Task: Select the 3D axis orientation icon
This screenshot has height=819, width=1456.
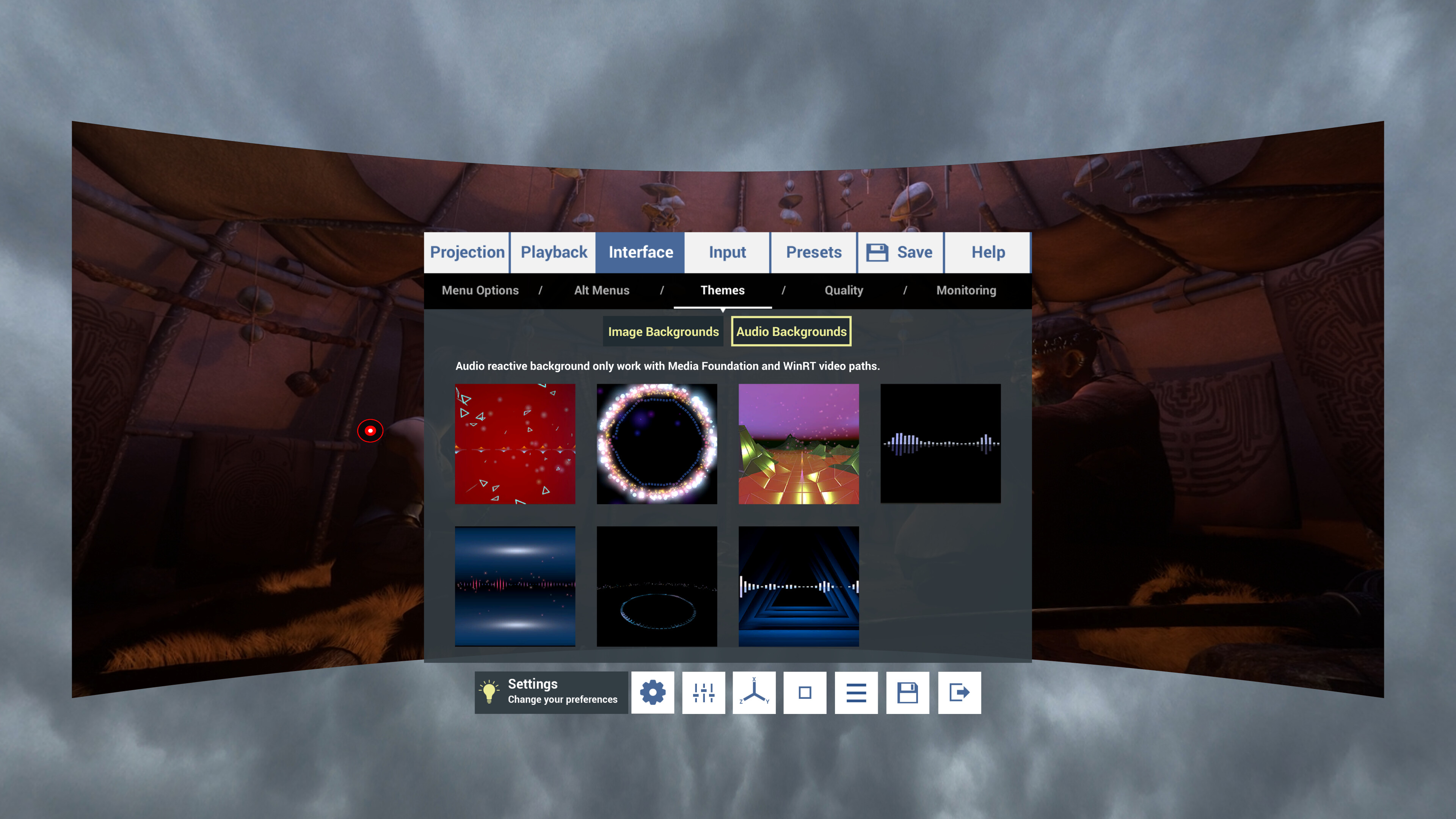Action: click(754, 692)
